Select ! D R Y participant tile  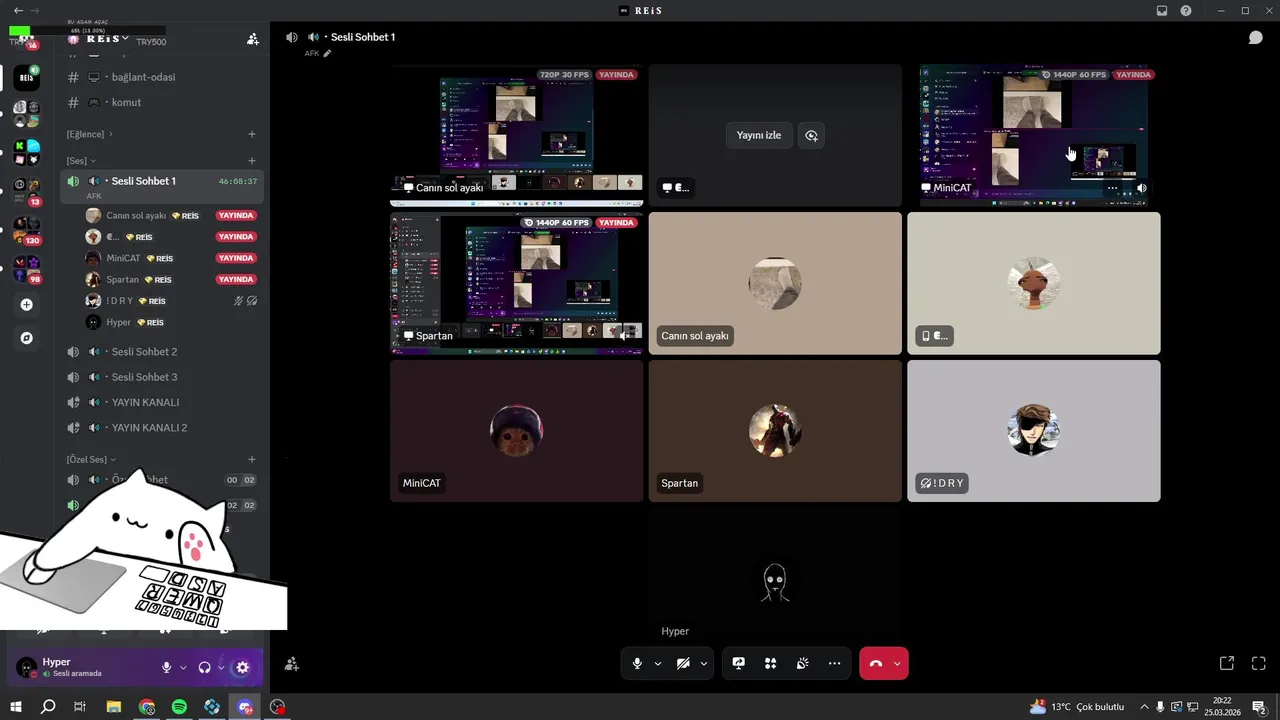(x=1033, y=431)
